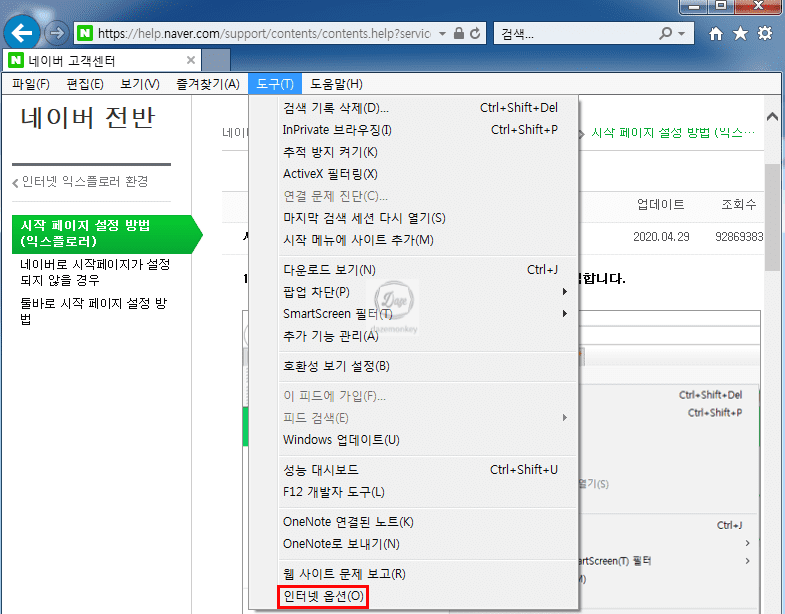
Task: Select 다운로드 보기(N) menu item
Action: point(414,269)
